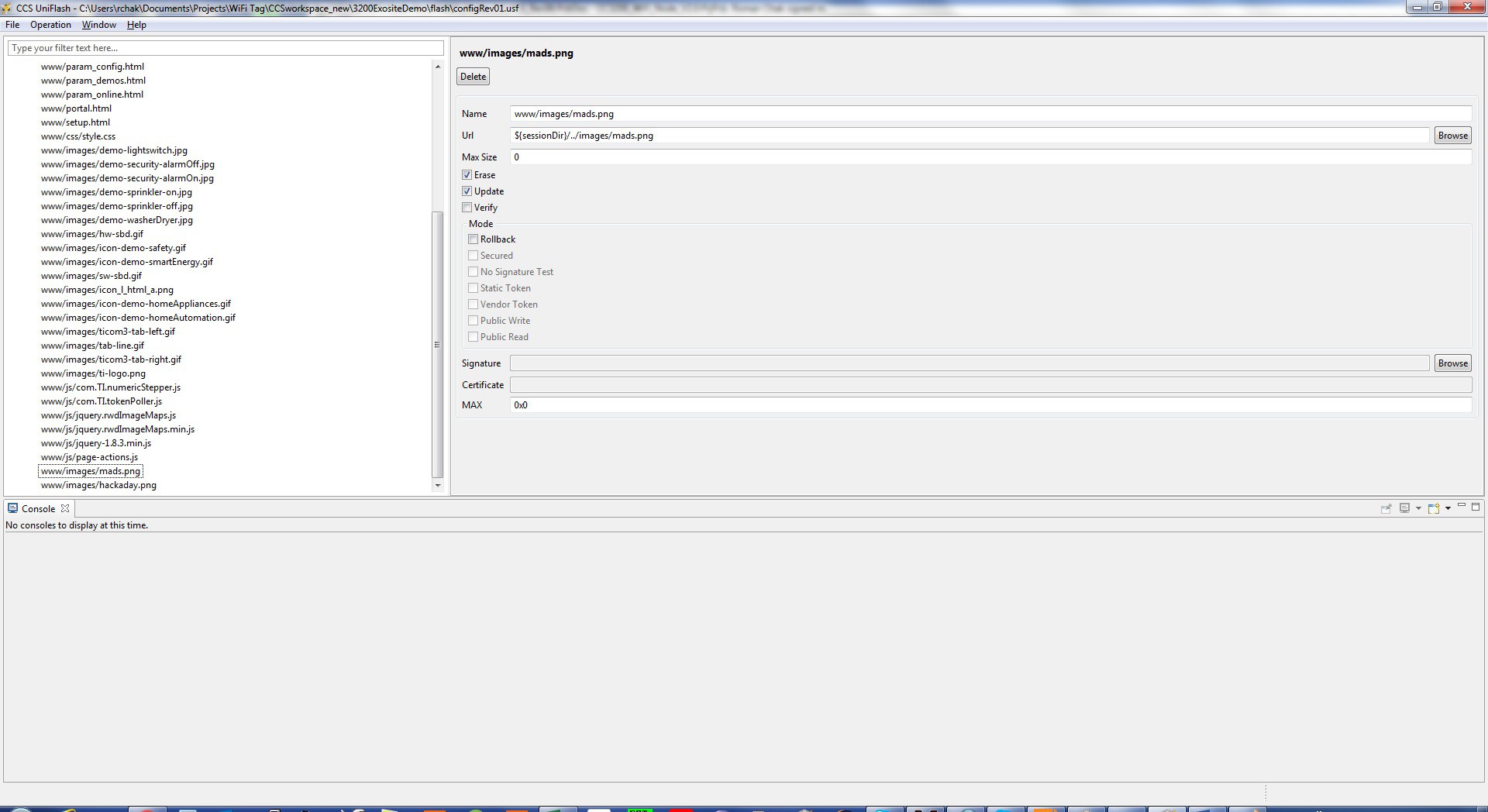Select www/css/style.css in file list
This screenshot has width=1488, height=812.
coord(78,136)
